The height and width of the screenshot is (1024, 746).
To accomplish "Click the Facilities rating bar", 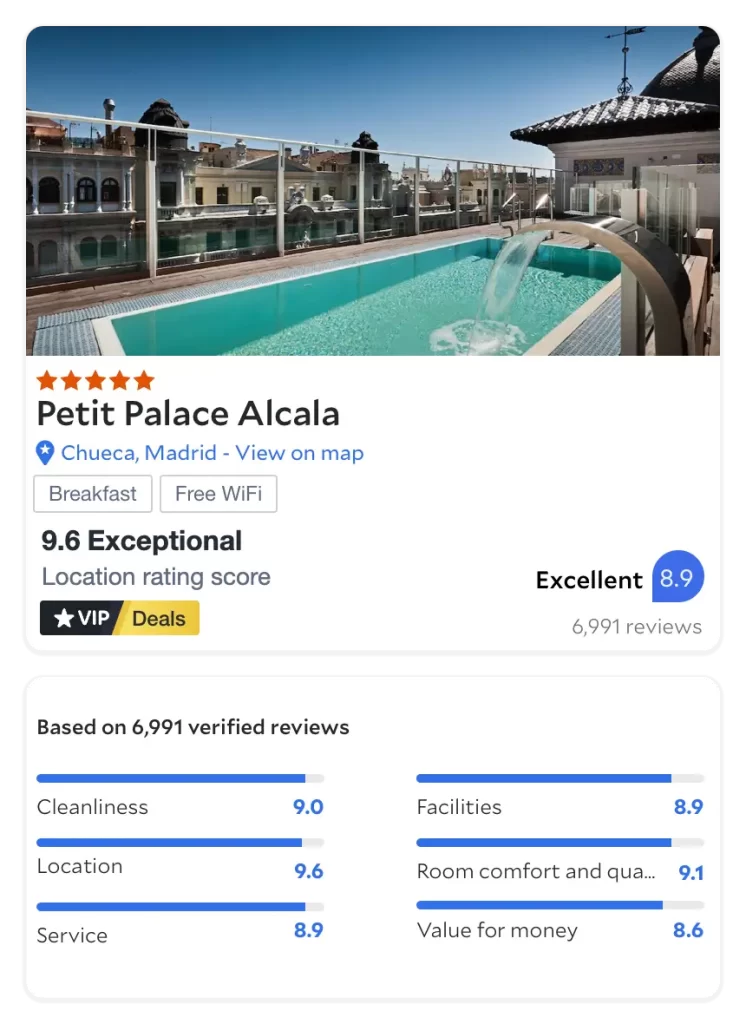I will [x=560, y=778].
